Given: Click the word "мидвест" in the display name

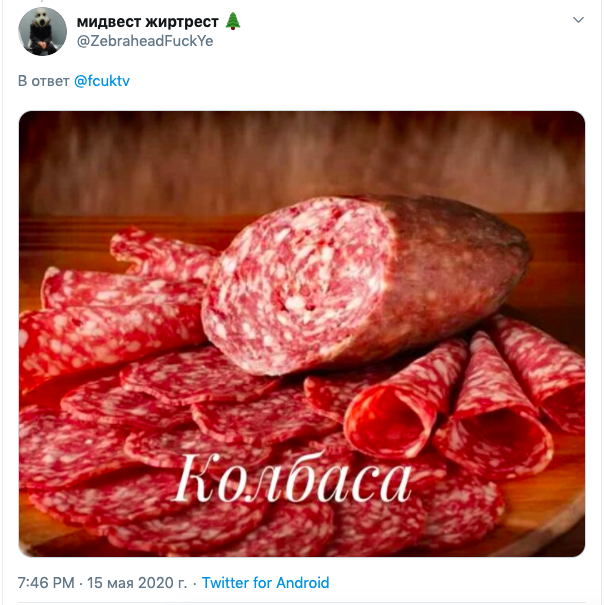Looking at the screenshot, I should tap(111, 22).
